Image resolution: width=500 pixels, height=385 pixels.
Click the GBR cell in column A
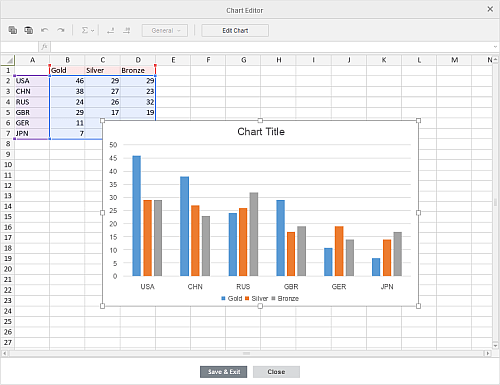pyautogui.click(x=32, y=112)
